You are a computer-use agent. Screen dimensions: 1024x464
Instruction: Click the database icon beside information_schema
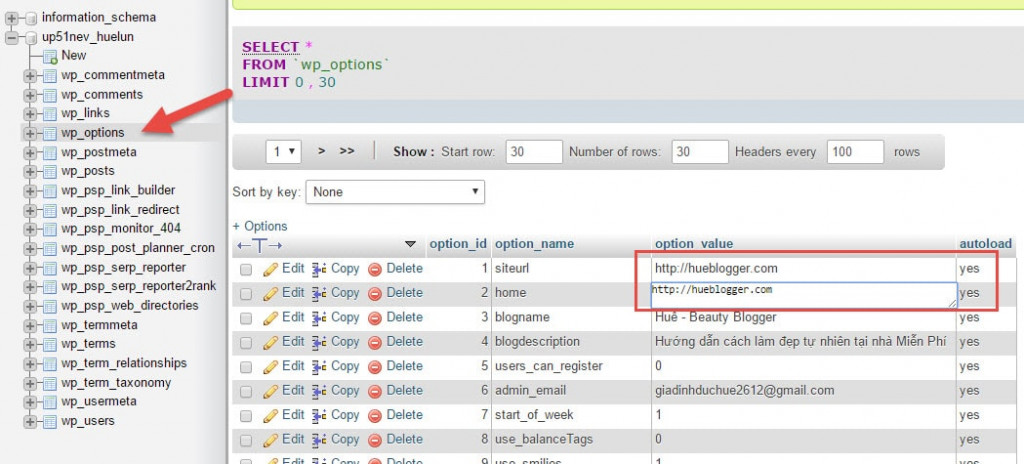pyautogui.click(x=31, y=18)
